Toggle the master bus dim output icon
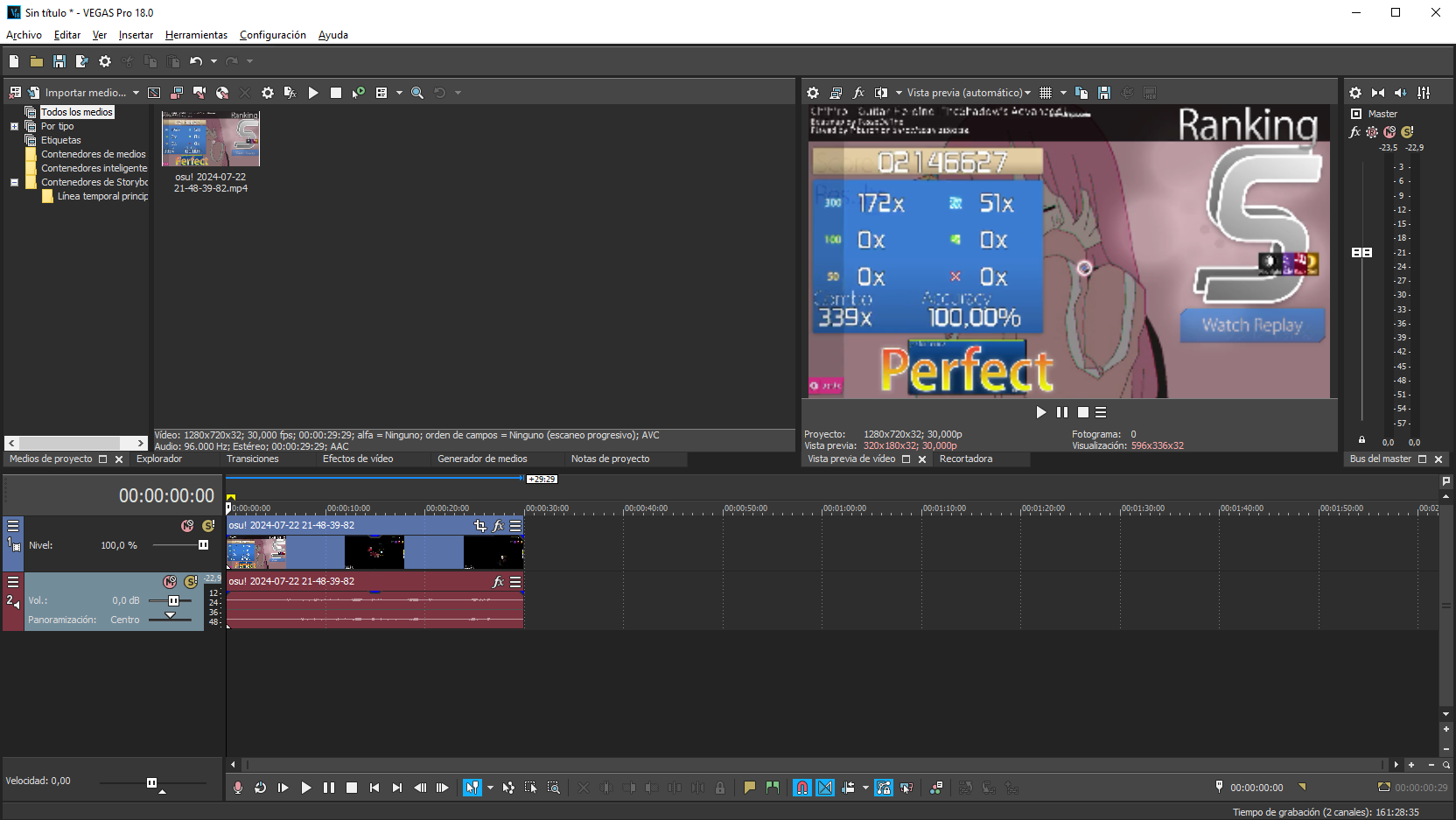This screenshot has width=1456, height=820. 1401,93
